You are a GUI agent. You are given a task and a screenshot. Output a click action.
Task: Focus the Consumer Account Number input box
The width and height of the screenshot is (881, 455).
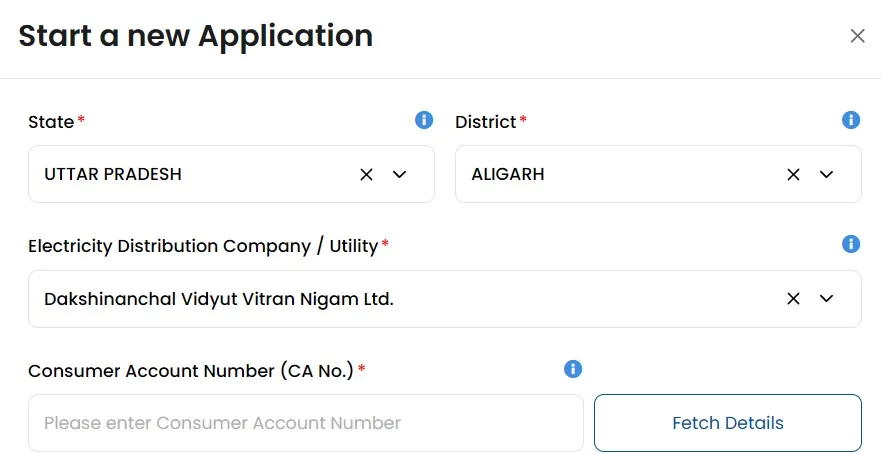point(305,423)
